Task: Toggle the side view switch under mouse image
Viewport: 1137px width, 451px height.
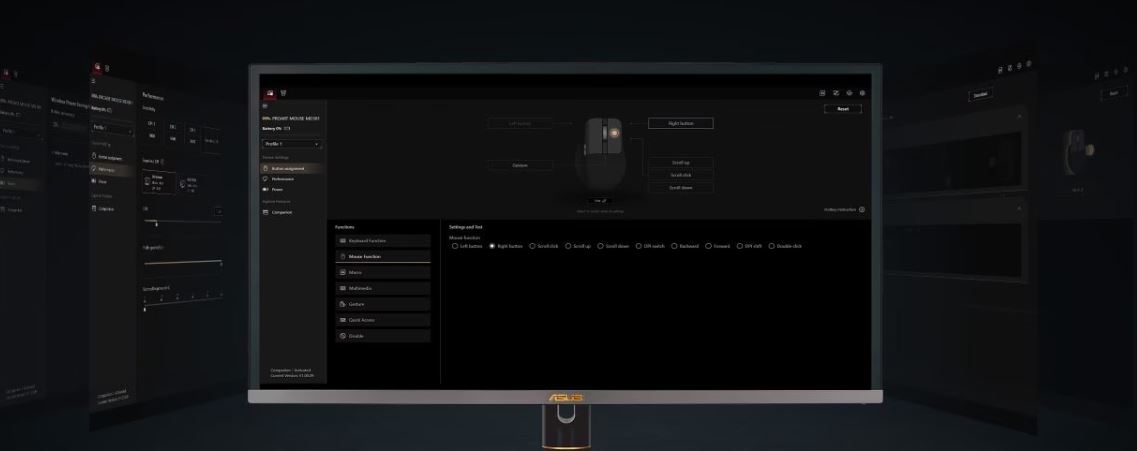Action: click(x=602, y=200)
